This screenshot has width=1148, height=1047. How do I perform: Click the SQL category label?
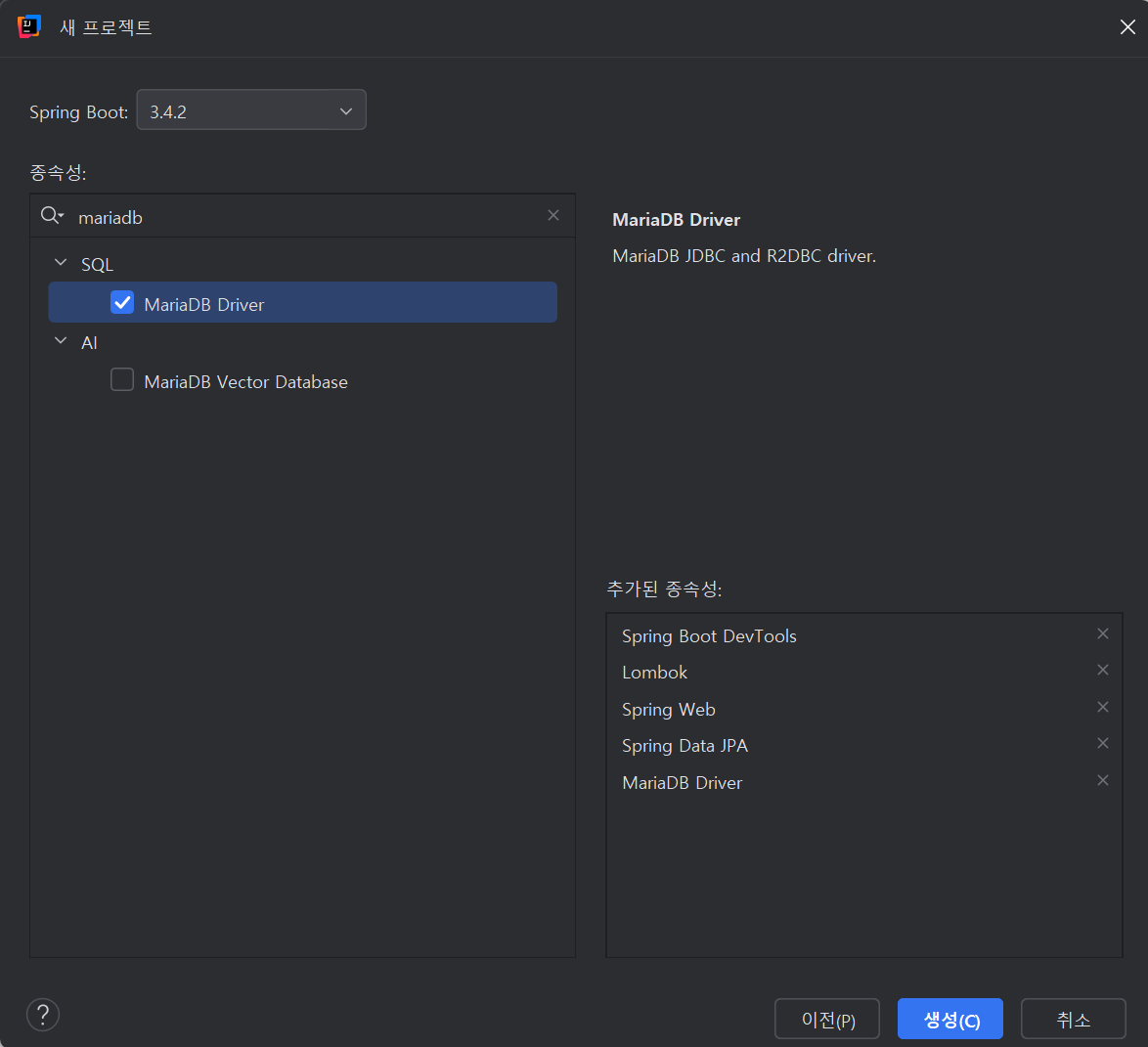point(98,264)
